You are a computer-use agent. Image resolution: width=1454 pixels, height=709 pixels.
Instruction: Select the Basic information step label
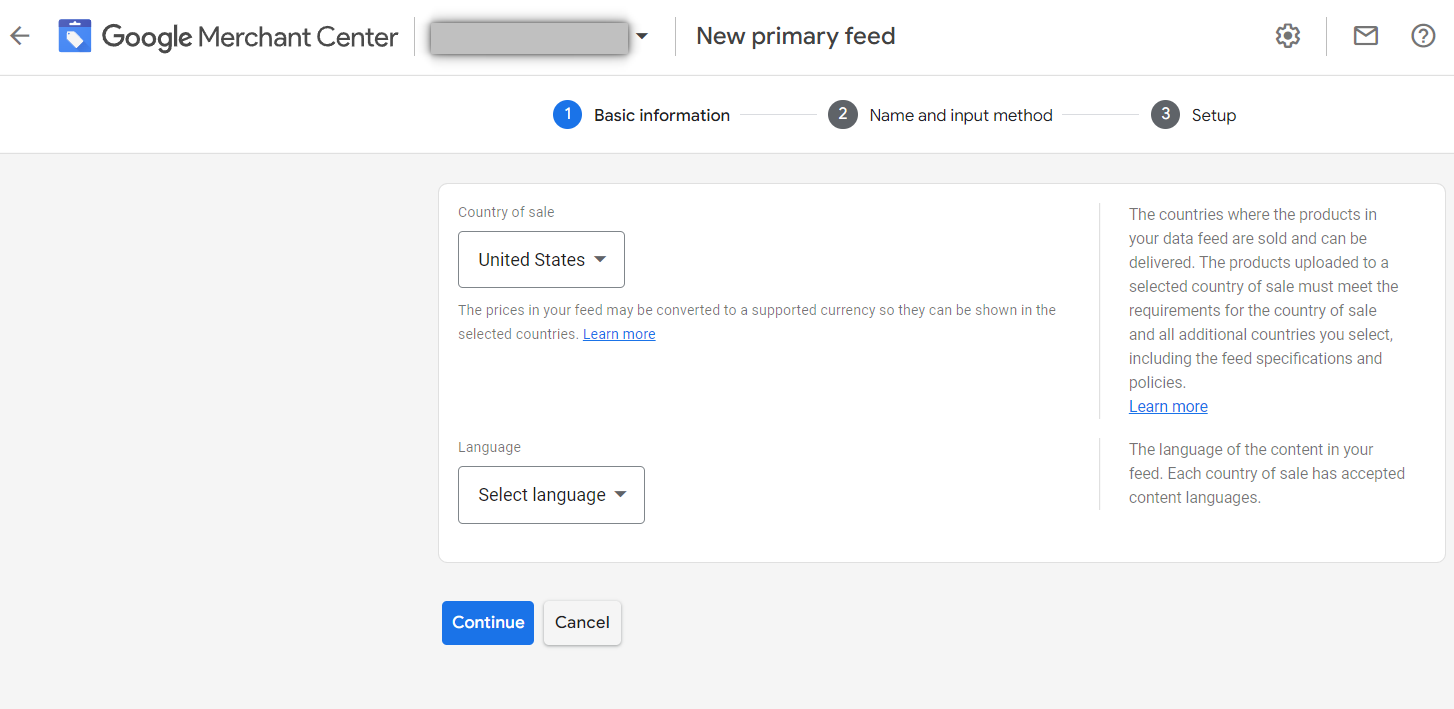point(661,116)
